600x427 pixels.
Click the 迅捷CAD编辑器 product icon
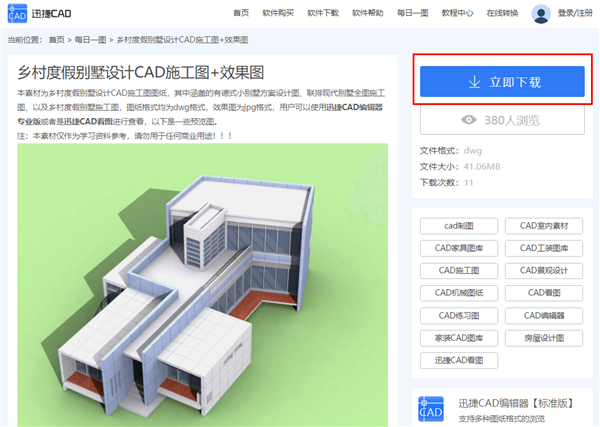[431, 409]
